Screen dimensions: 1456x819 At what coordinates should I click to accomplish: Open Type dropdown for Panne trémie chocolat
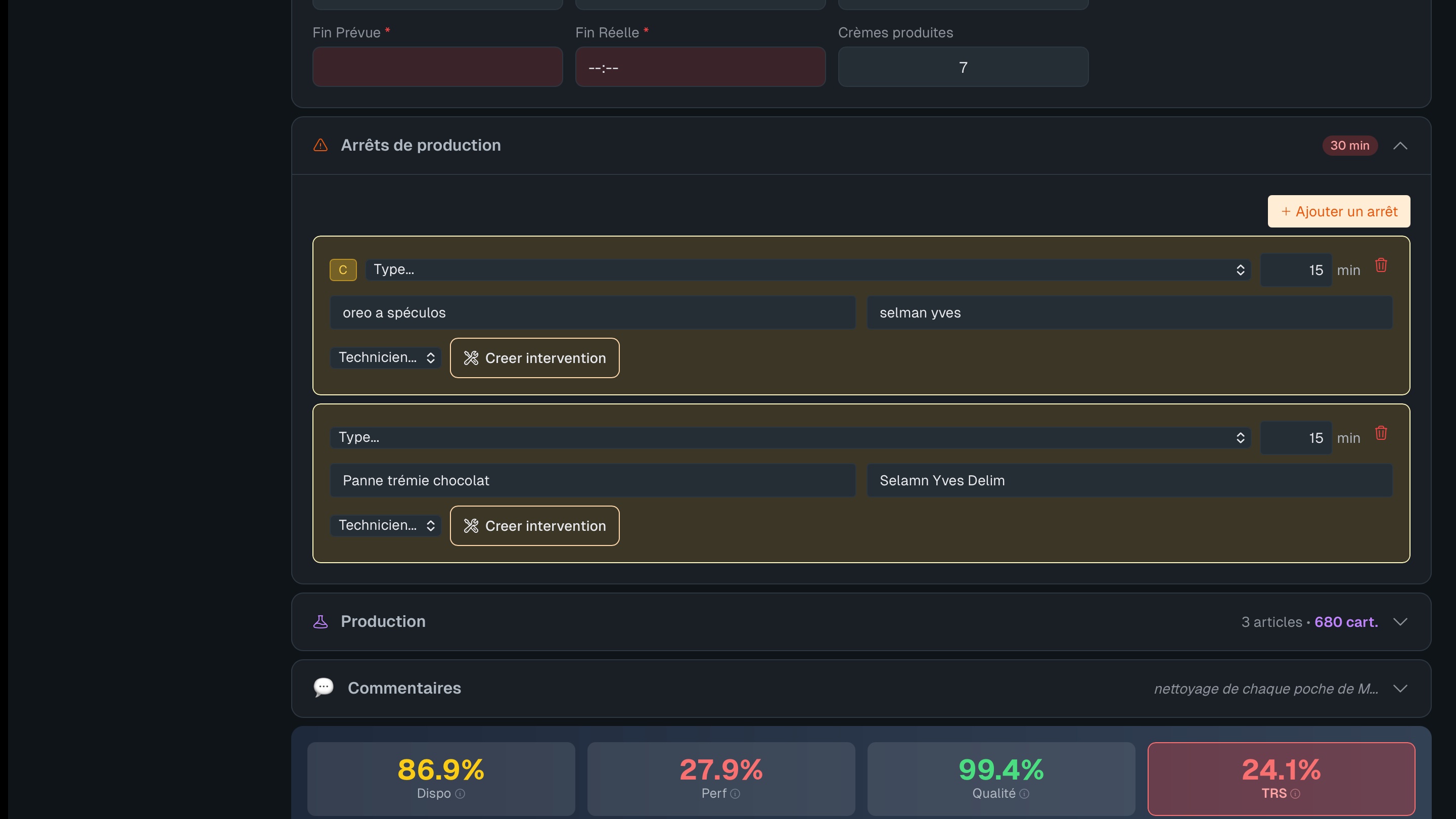point(790,437)
